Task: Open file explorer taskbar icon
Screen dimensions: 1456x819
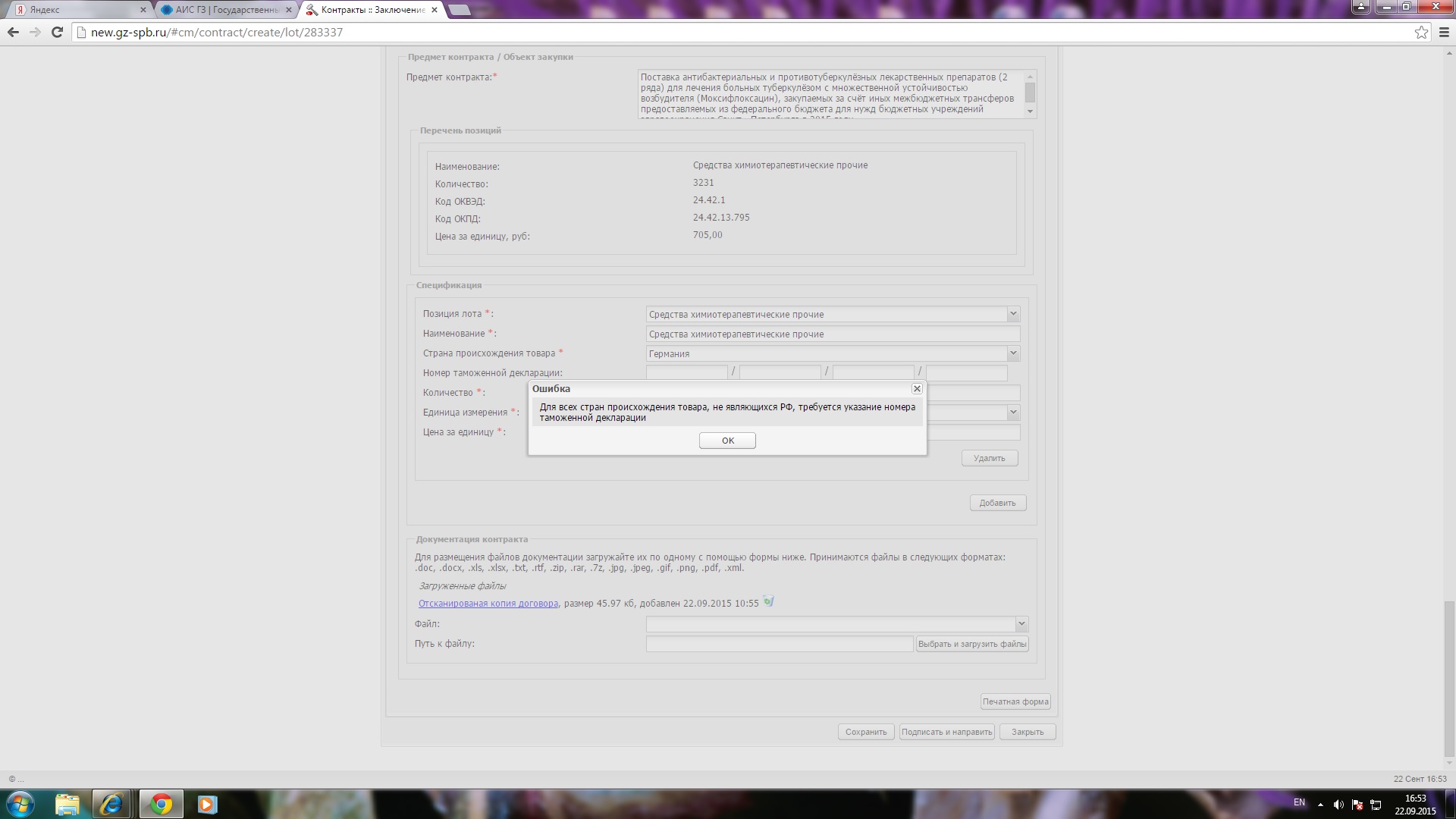Action: pyautogui.click(x=67, y=804)
